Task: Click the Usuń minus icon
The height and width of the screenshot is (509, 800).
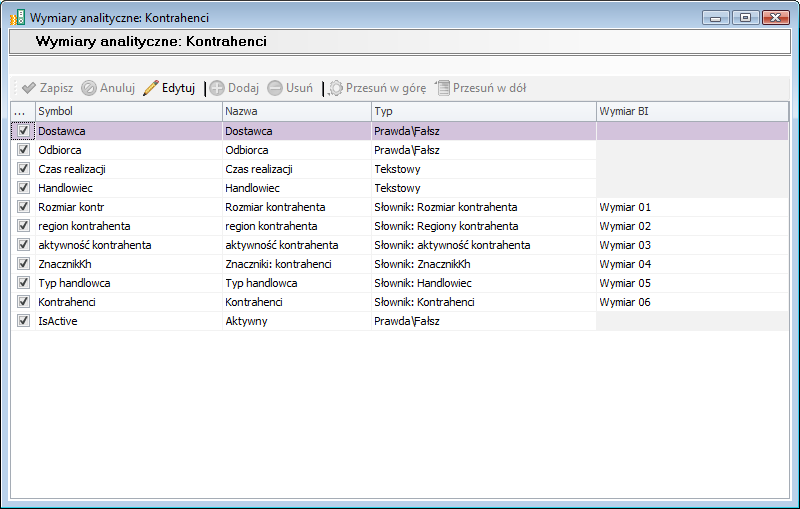Action: tap(275, 88)
